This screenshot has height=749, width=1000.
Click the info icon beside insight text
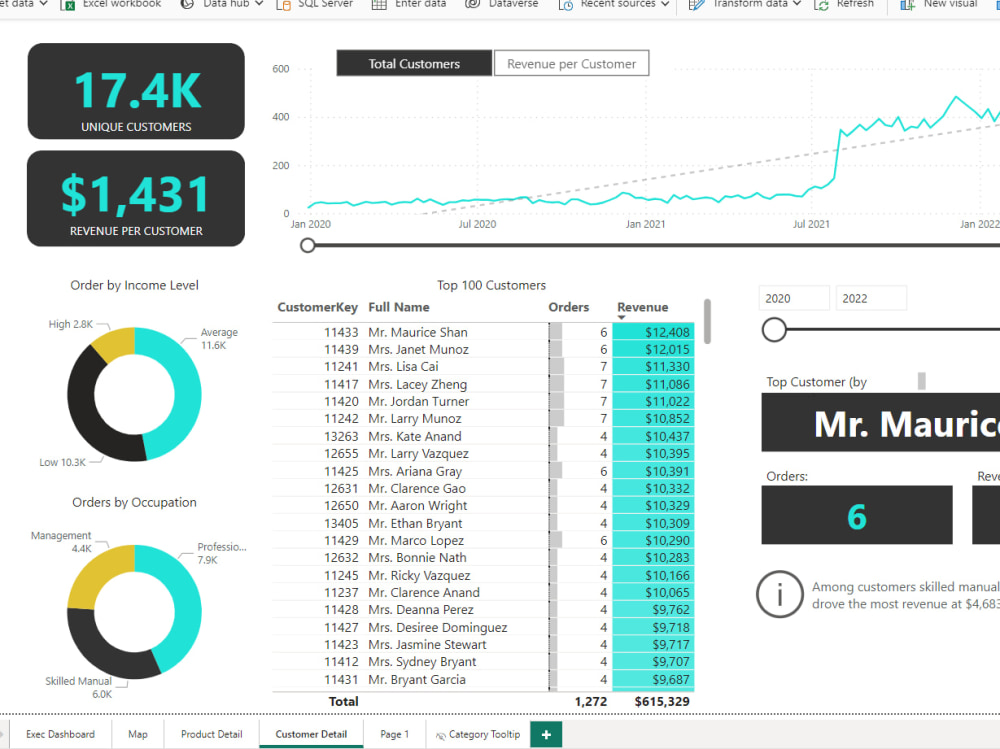pyautogui.click(x=779, y=594)
